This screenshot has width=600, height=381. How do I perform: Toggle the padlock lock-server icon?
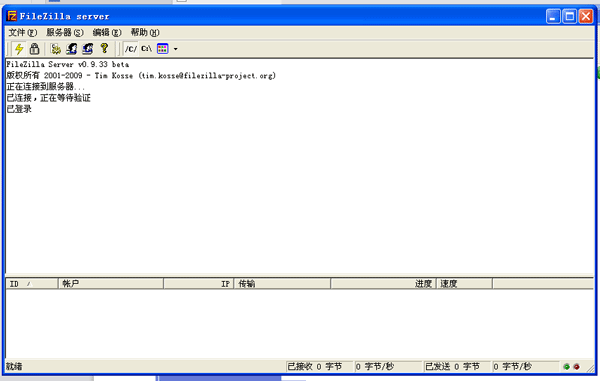34,49
